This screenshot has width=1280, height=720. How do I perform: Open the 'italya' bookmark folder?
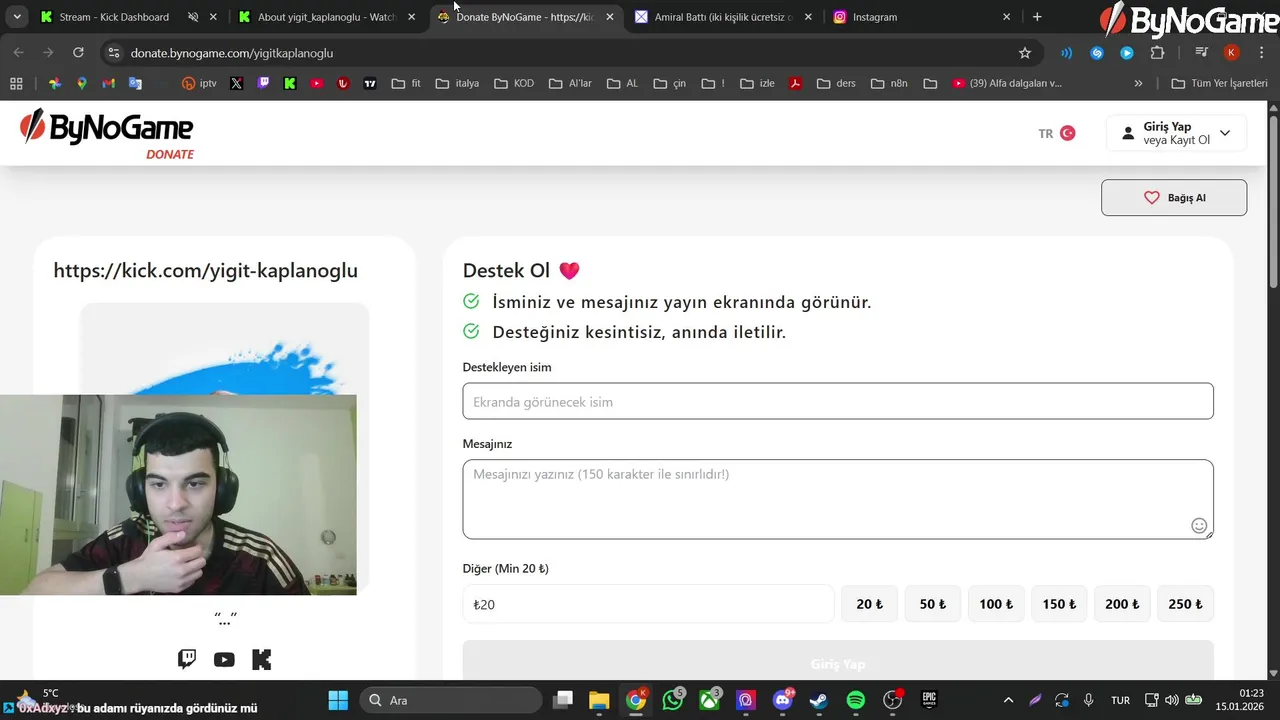[x=457, y=84]
